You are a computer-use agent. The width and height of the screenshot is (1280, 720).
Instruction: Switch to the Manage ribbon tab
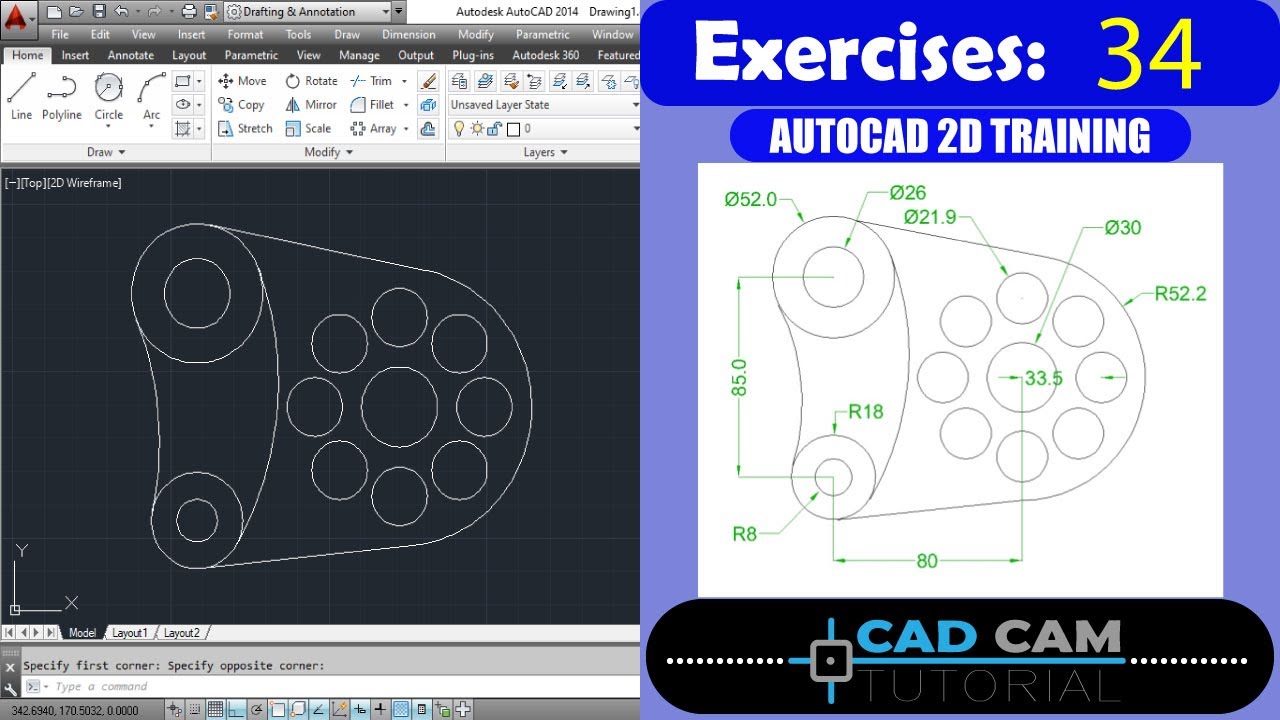coord(359,55)
